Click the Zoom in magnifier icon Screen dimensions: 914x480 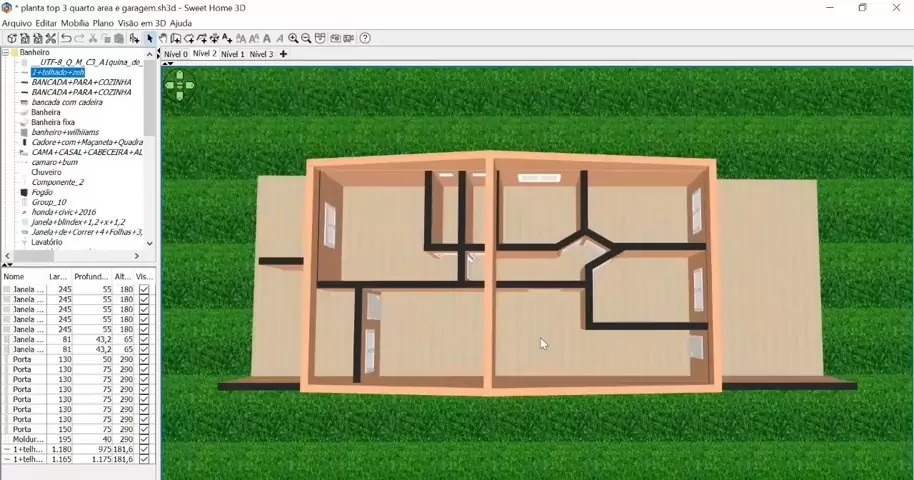293,39
